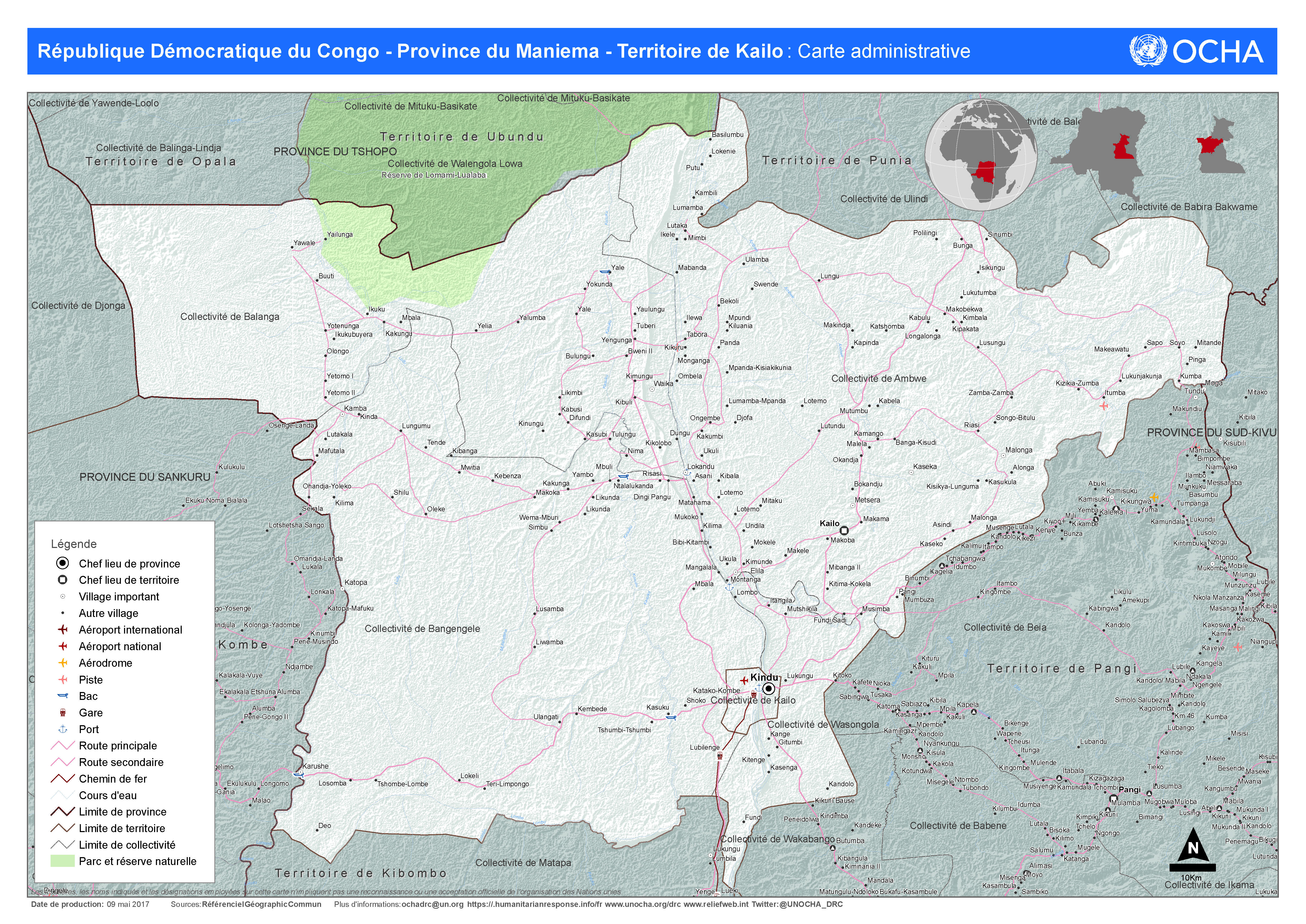Click the Gare train icon in legend

pos(63,712)
